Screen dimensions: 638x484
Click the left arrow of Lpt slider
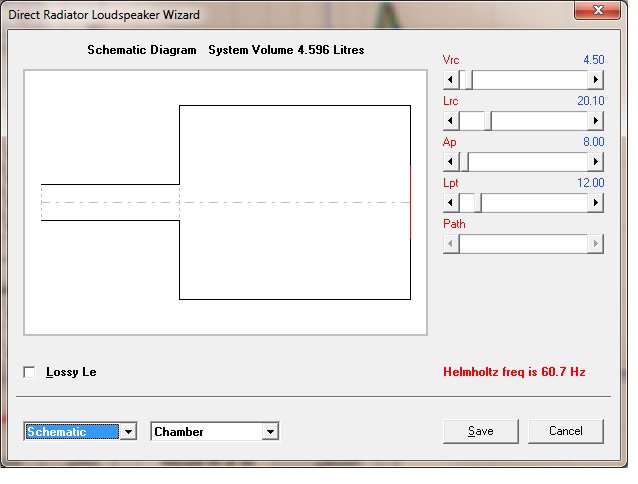[x=451, y=203]
